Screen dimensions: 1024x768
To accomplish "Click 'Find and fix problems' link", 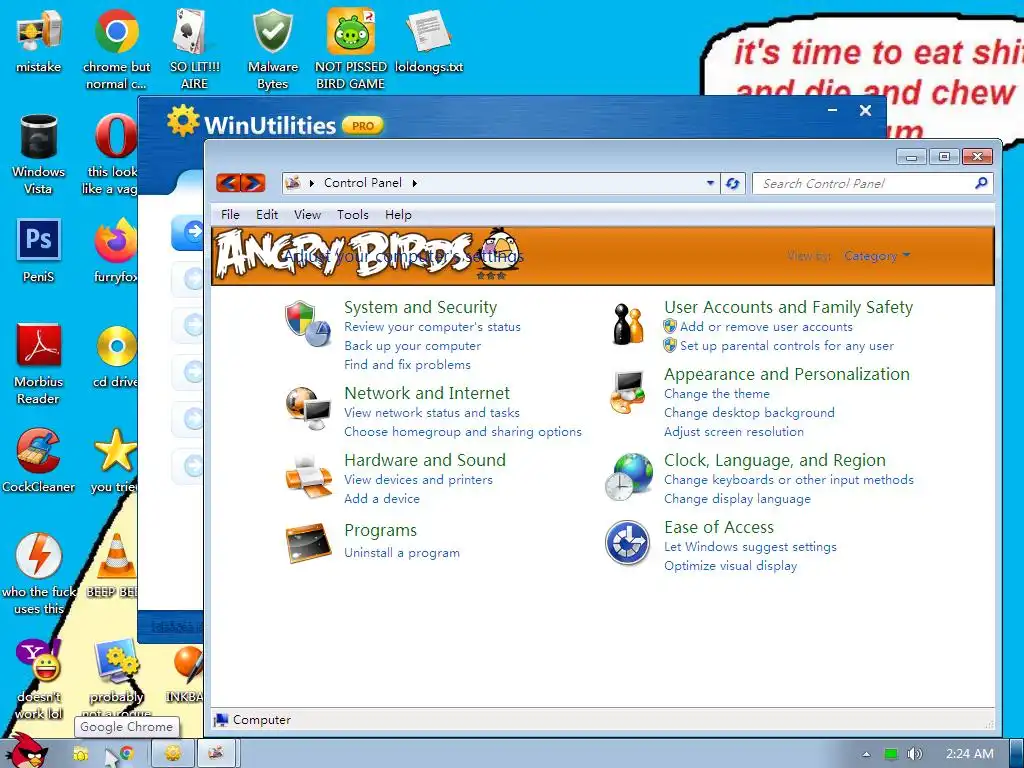I will (x=407, y=364).
